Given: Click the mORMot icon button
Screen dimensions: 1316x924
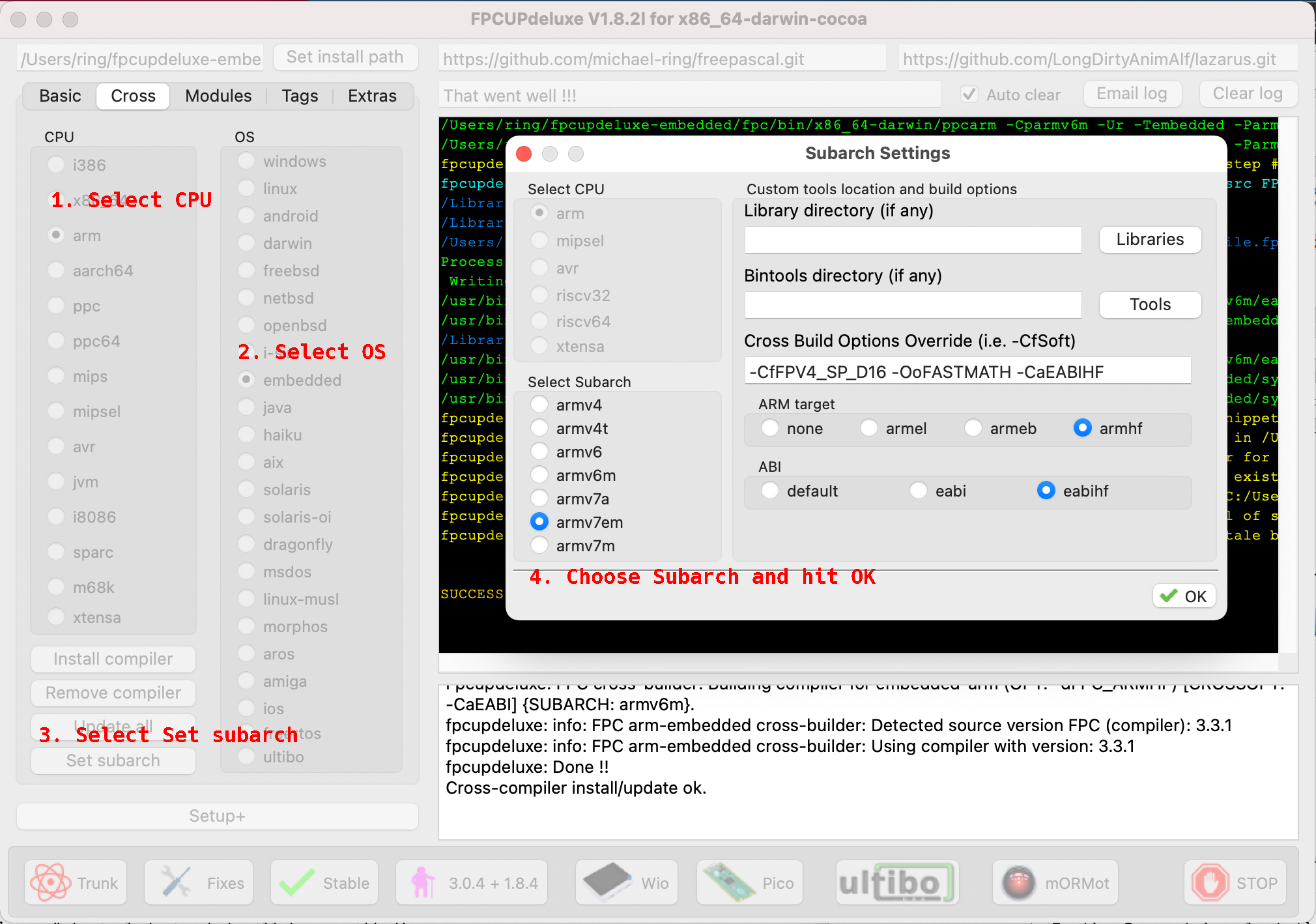Looking at the screenshot, I should pos(1055,882).
